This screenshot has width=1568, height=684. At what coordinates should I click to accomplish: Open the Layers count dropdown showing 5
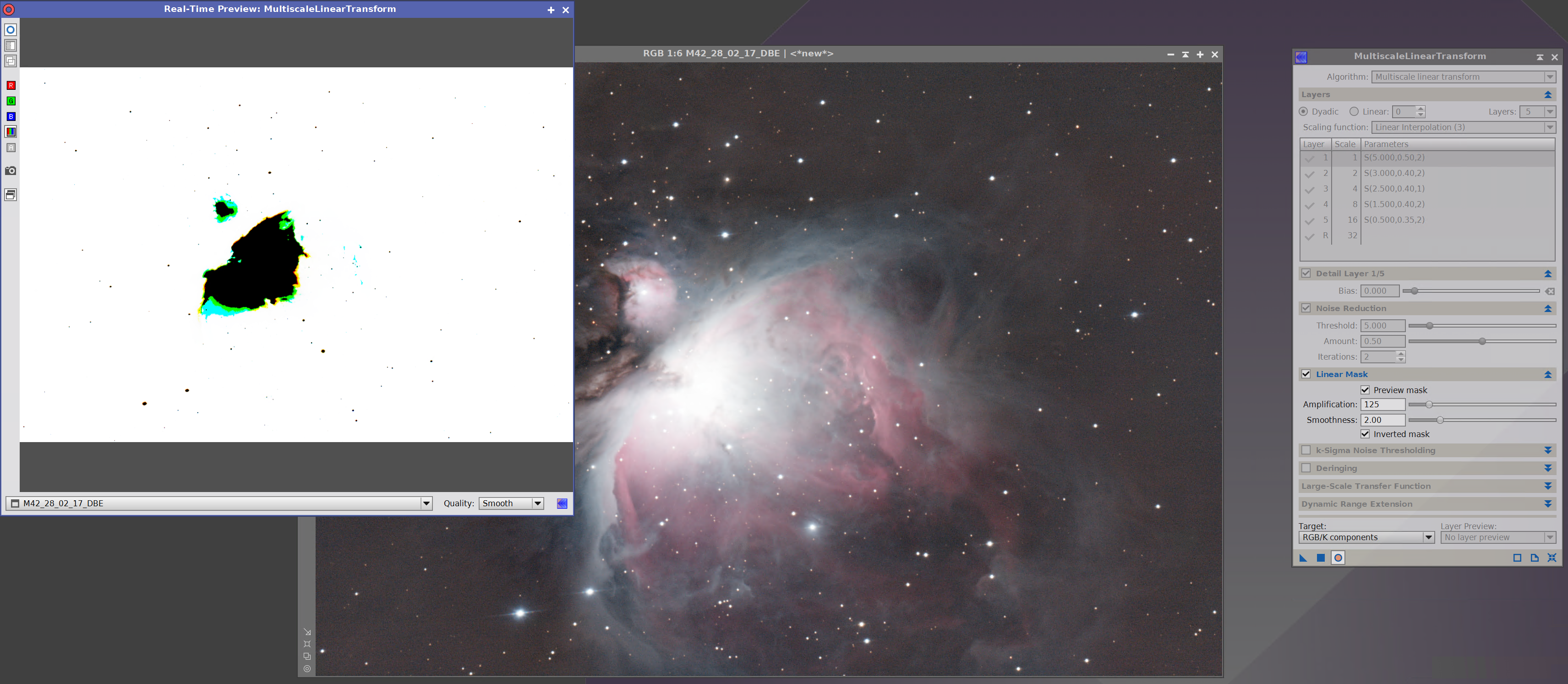pyautogui.click(x=1538, y=111)
